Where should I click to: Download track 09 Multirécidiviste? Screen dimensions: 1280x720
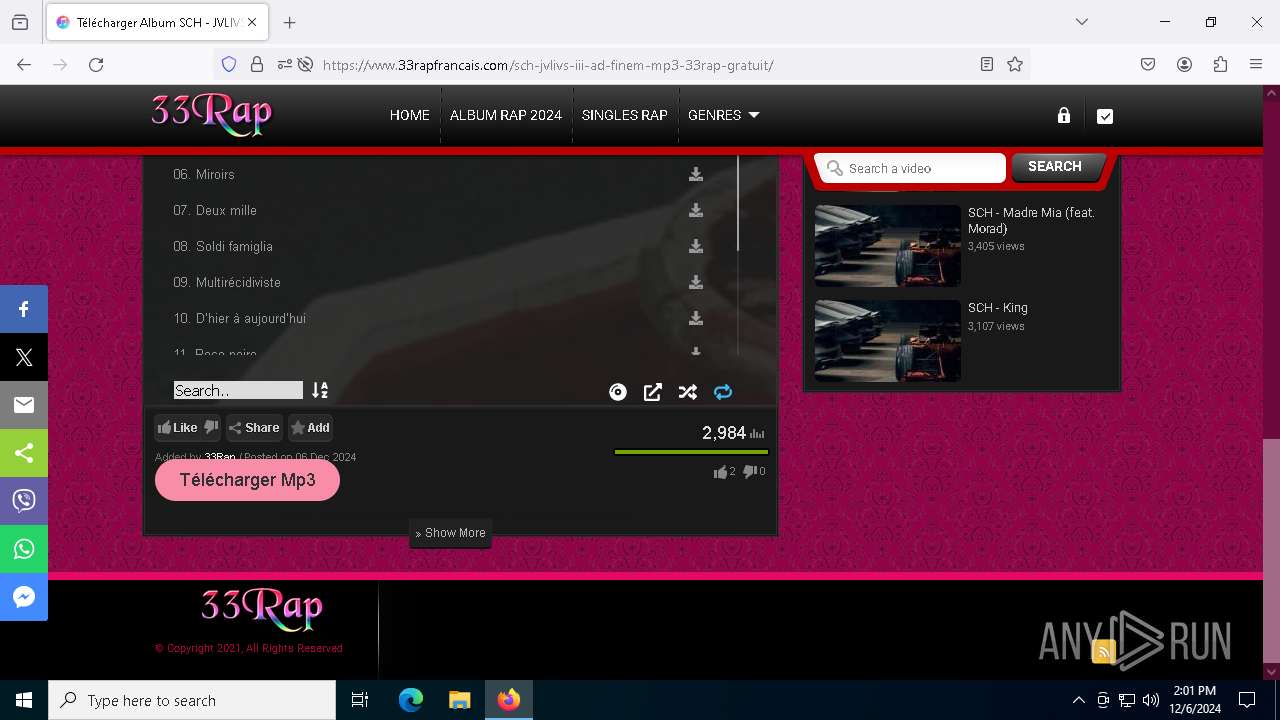coord(695,282)
